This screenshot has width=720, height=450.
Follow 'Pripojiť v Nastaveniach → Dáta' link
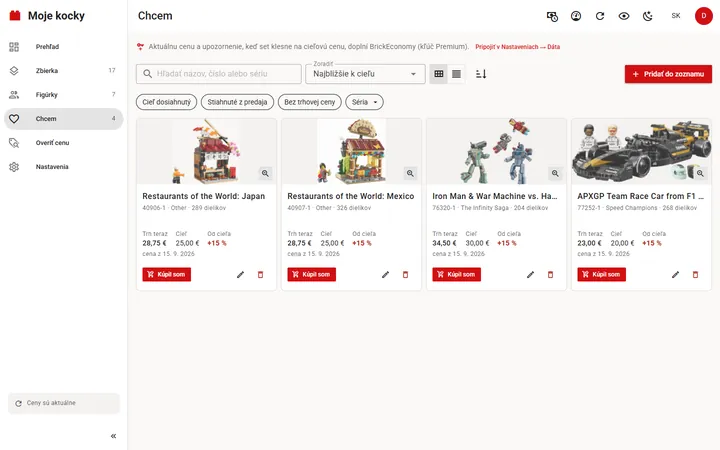click(518, 47)
